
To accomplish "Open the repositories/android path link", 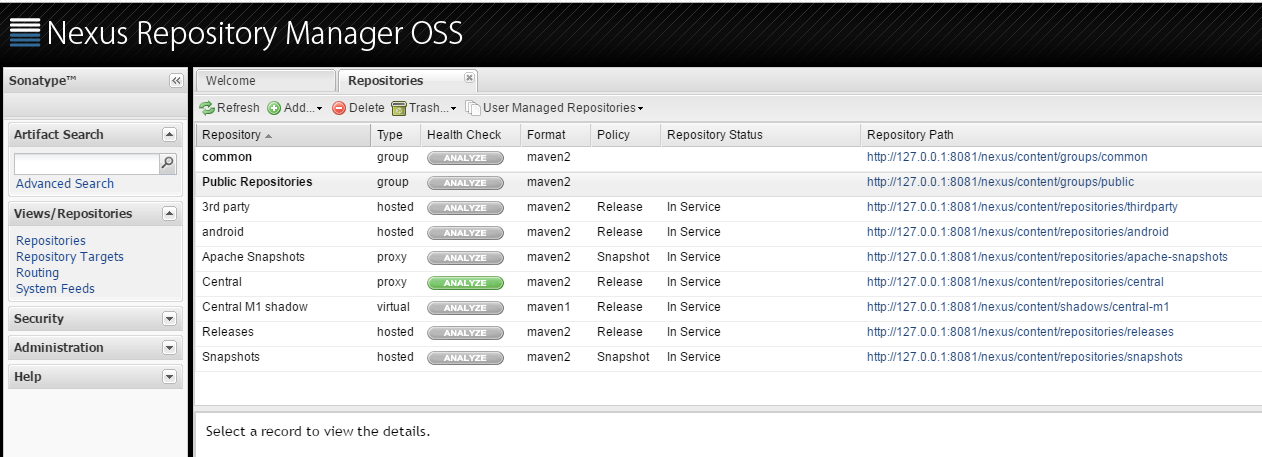I will click(x=1017, y=232).
